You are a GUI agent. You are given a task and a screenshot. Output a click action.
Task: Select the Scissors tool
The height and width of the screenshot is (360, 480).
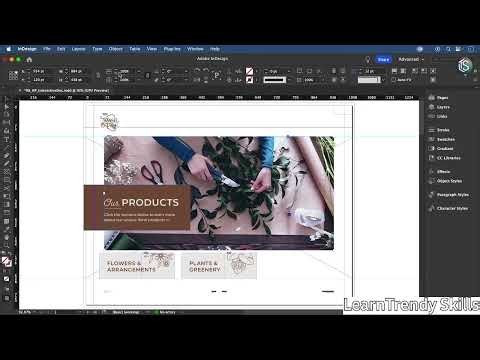point(7,188)
